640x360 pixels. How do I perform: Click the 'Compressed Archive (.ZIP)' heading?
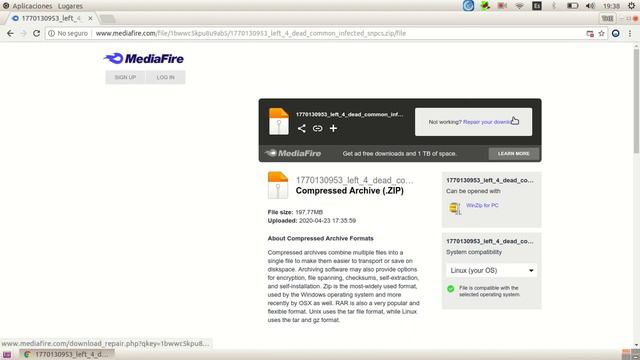[x=349, y=191]
